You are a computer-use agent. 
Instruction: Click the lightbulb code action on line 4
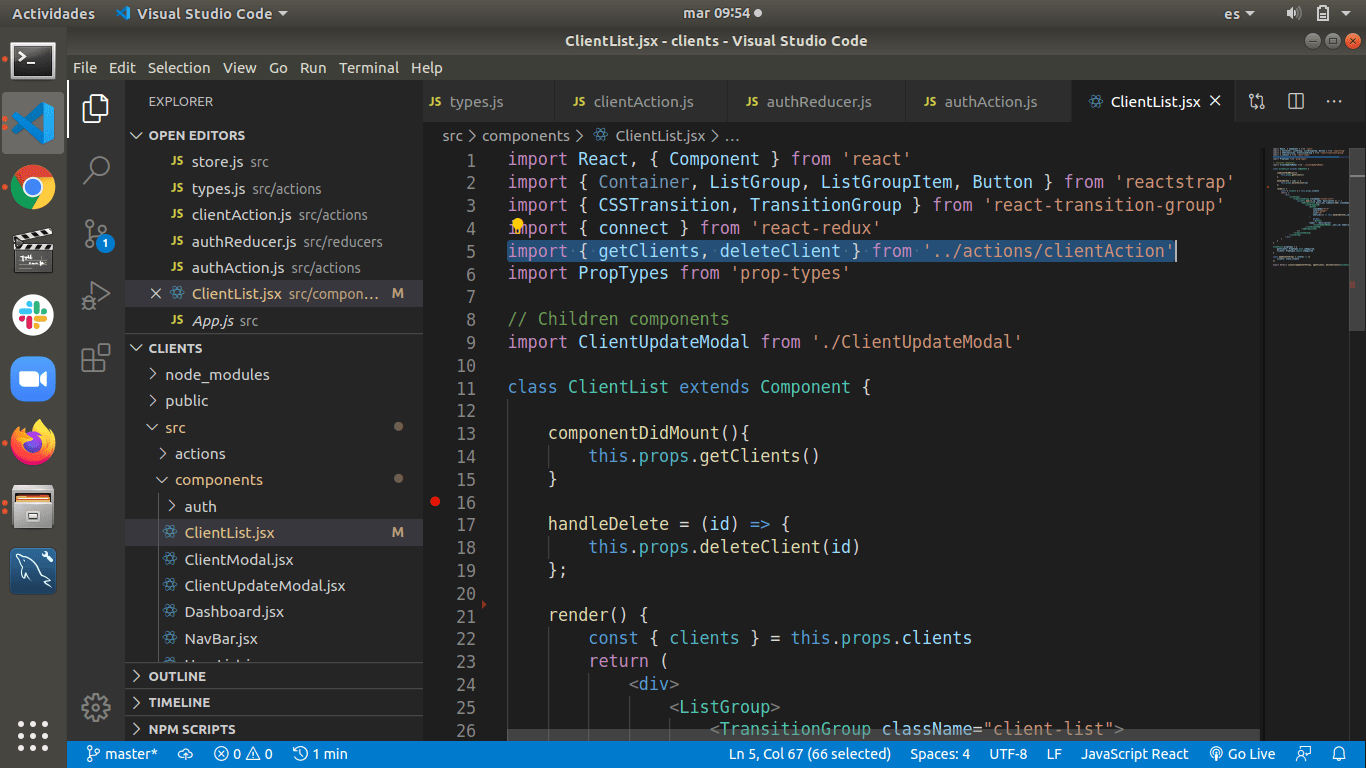pyautogui.click(x=517, y=226)
